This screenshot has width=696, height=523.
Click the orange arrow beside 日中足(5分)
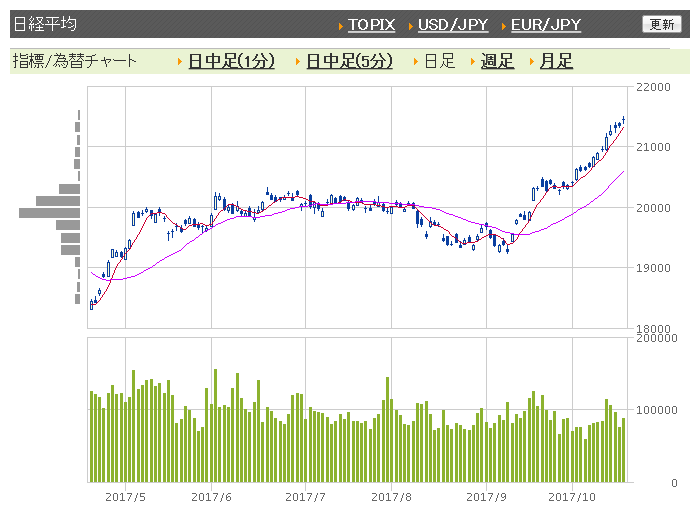[x=298, y=62]
